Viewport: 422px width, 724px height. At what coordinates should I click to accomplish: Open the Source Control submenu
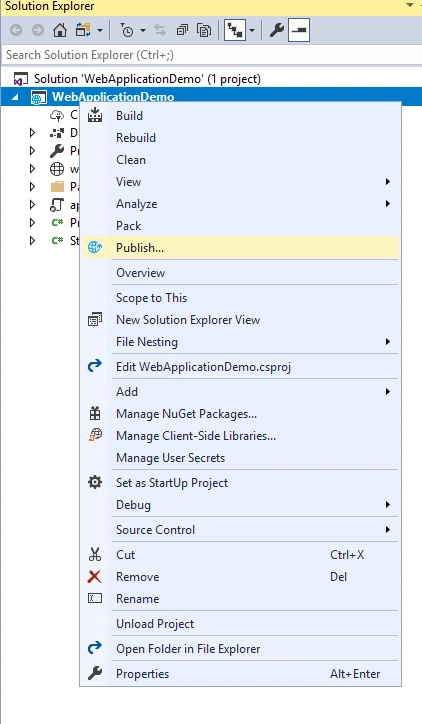click(240, 530)
